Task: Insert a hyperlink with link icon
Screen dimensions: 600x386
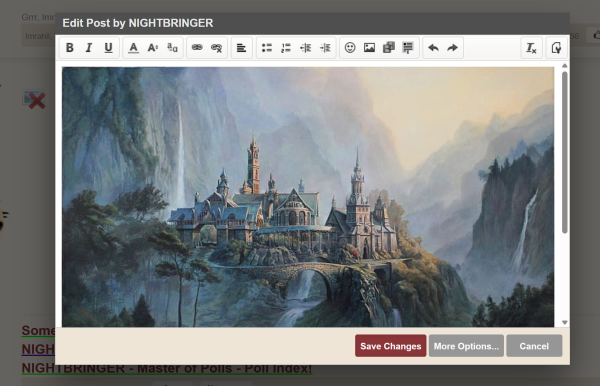Action: 197,48
